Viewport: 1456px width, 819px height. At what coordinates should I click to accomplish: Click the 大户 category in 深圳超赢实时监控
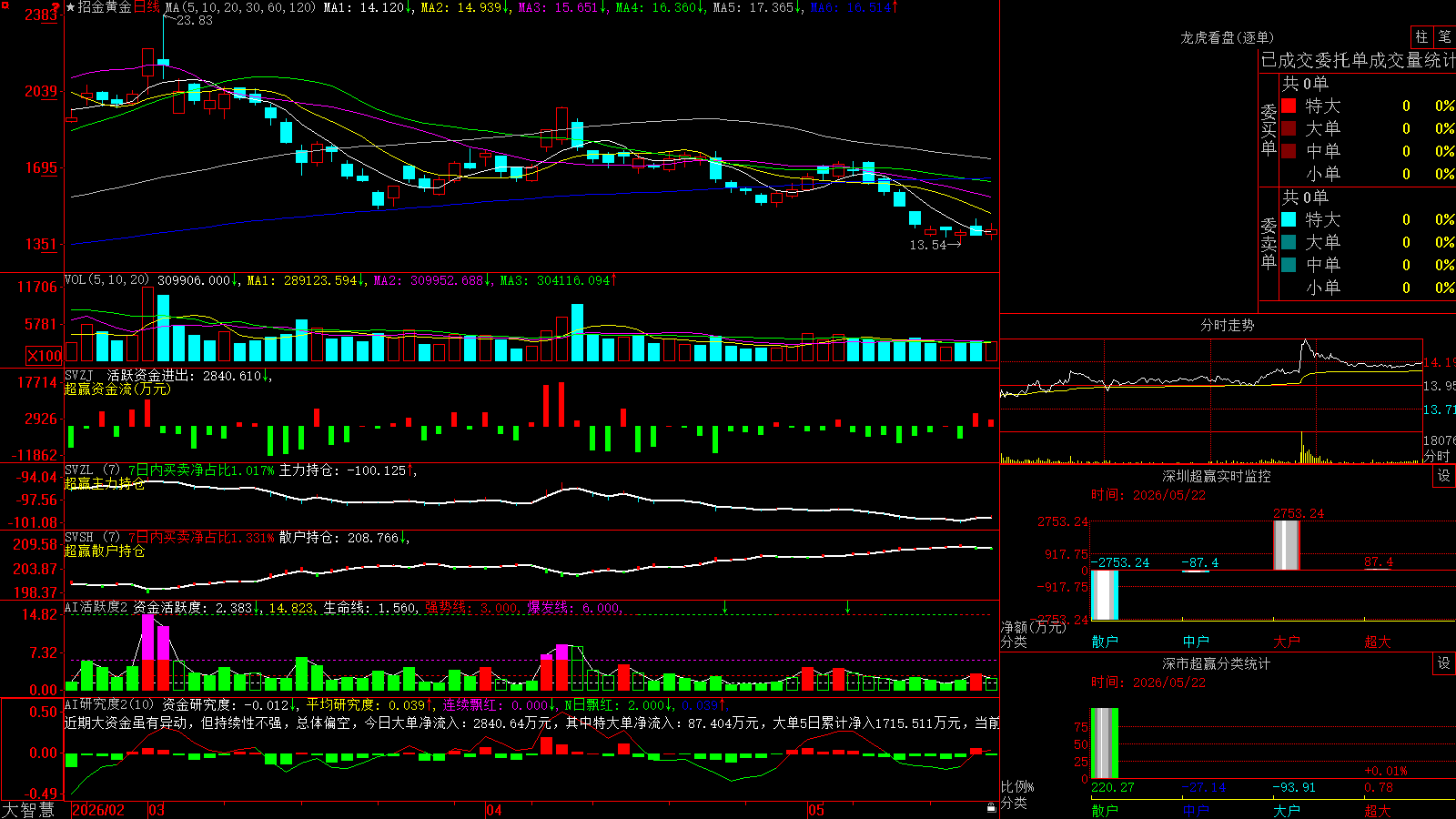tap(1287, 642)
